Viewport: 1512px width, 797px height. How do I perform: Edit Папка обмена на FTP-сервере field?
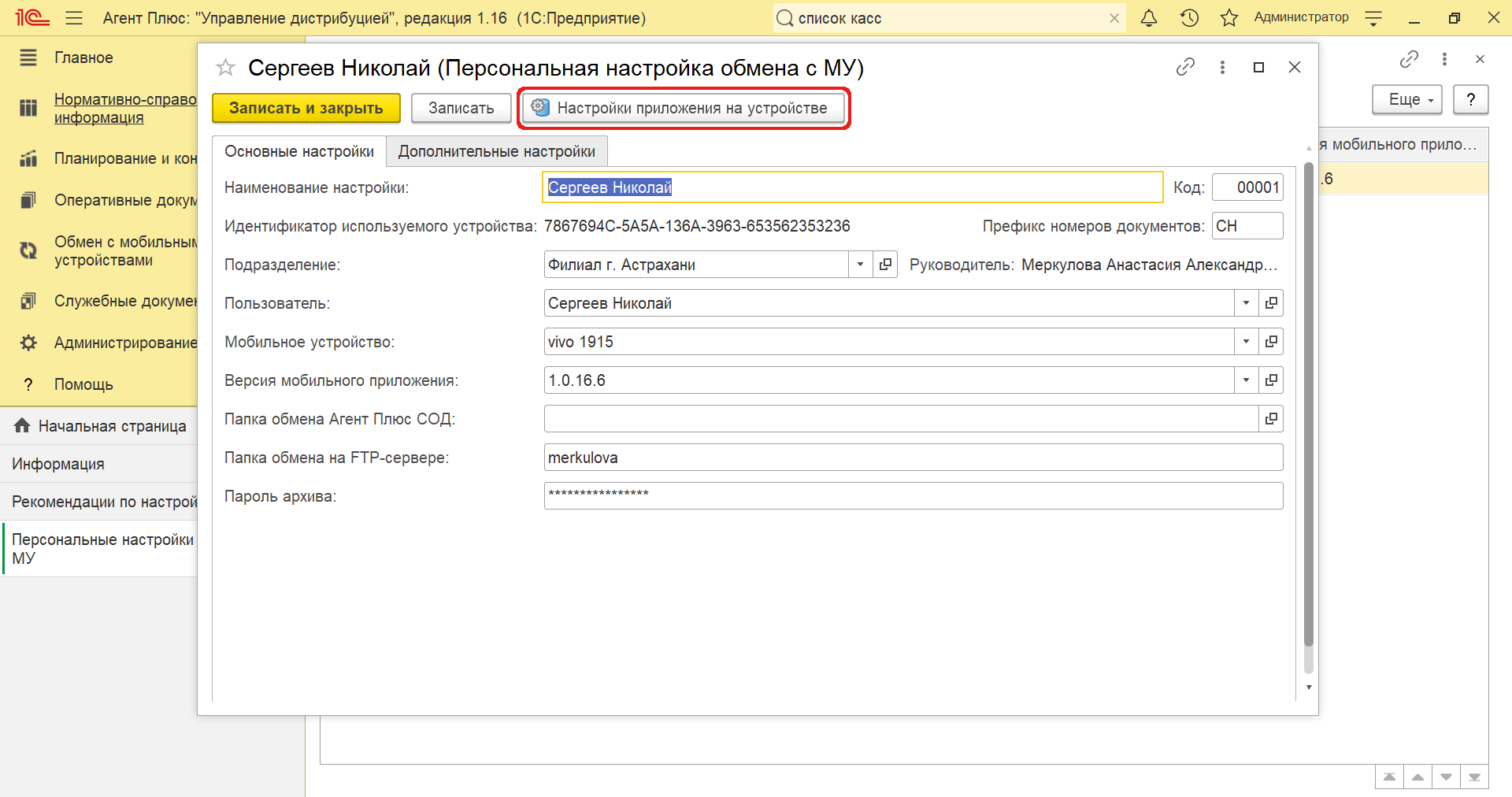[x=913, y=458]
